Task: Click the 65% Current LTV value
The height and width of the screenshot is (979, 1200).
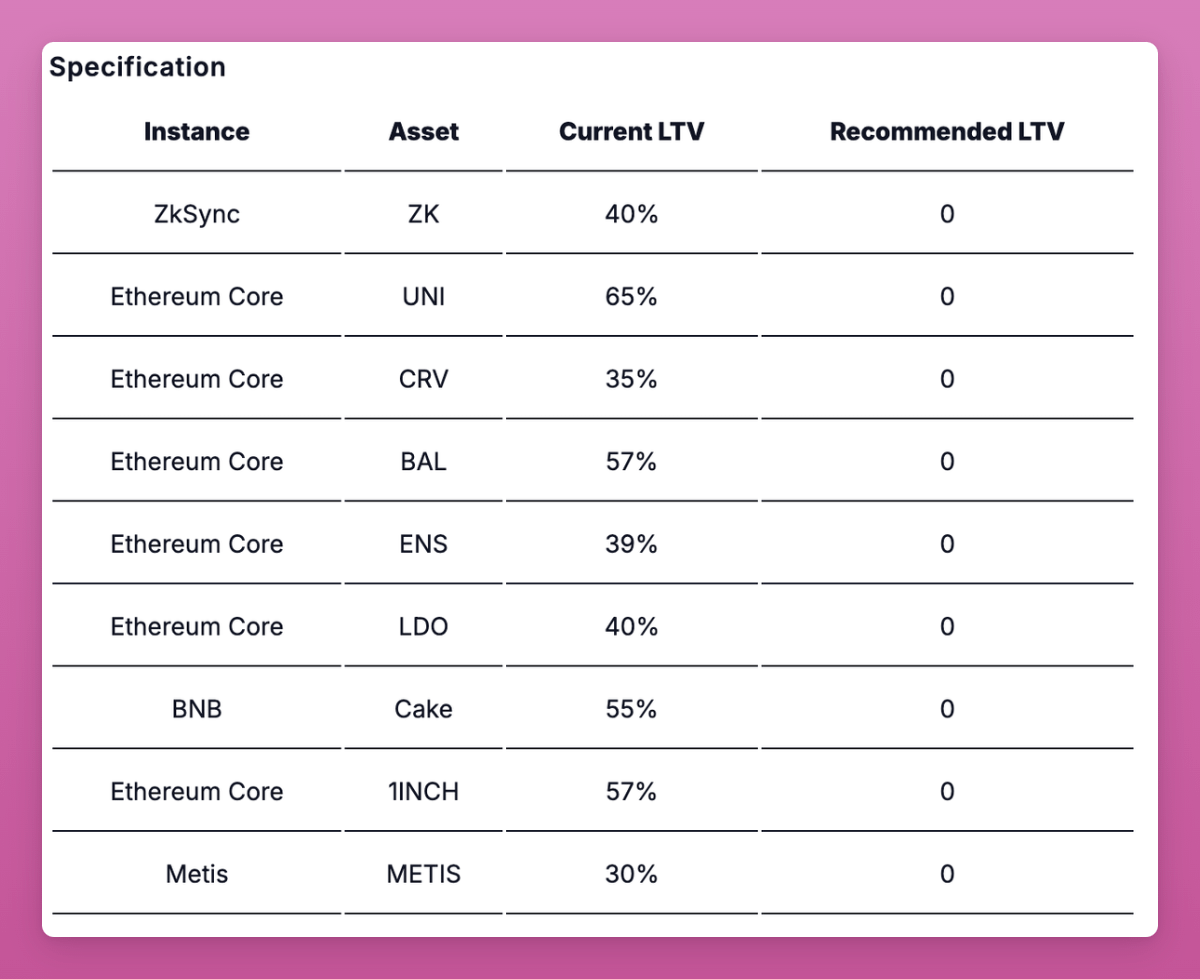Action: pyautogui.click(x=631, y=297)
